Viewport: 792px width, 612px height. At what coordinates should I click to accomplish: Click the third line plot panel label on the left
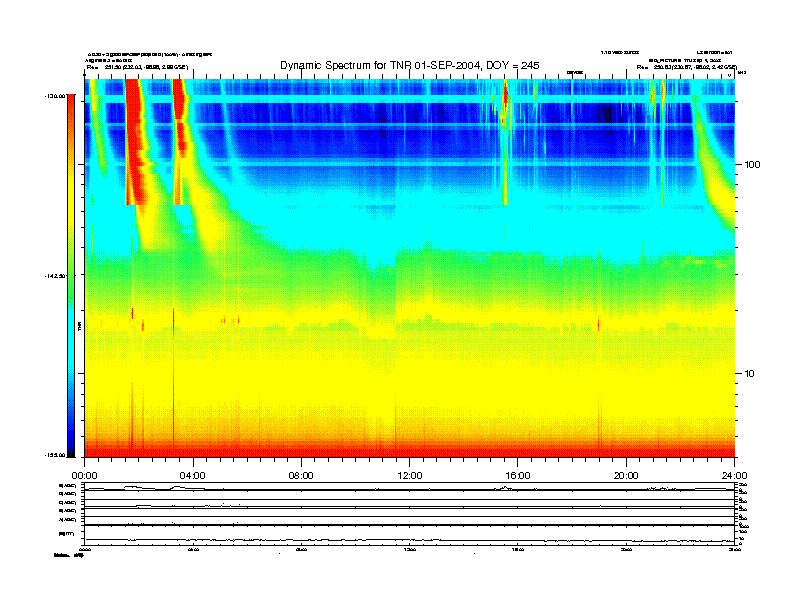(67, 502)
